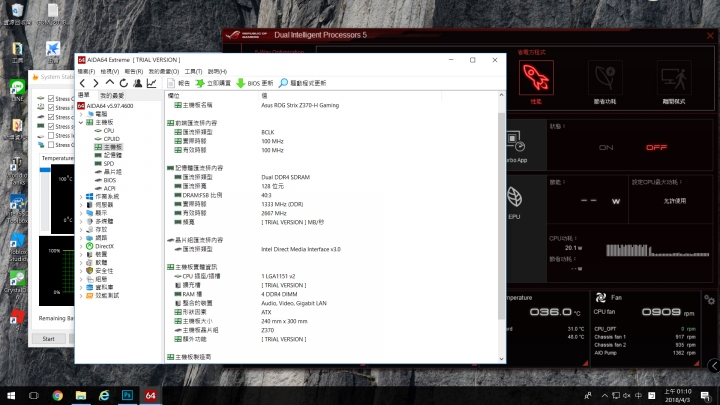Click the up-level arrow in AIDA64 toolbar
The image size is (720, 405).
(x=109, y=83)
